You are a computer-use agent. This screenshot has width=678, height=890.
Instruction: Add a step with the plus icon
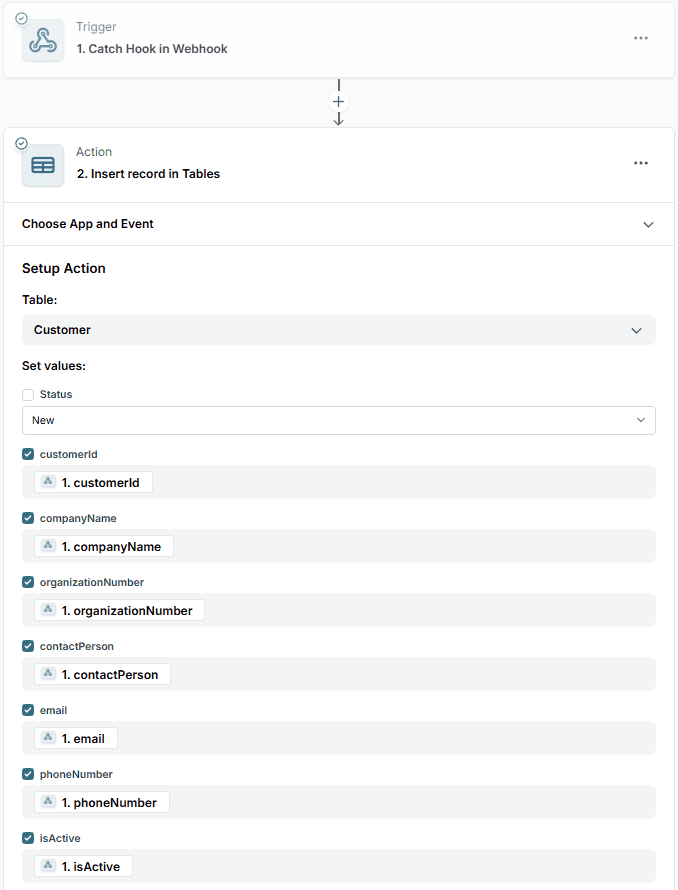[x=338, y=102]
